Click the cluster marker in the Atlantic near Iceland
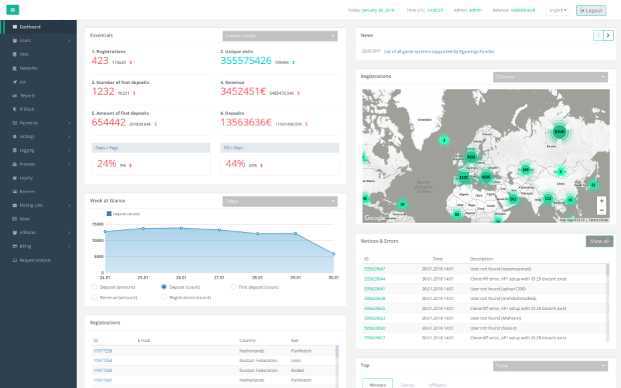 coord(444,140)
